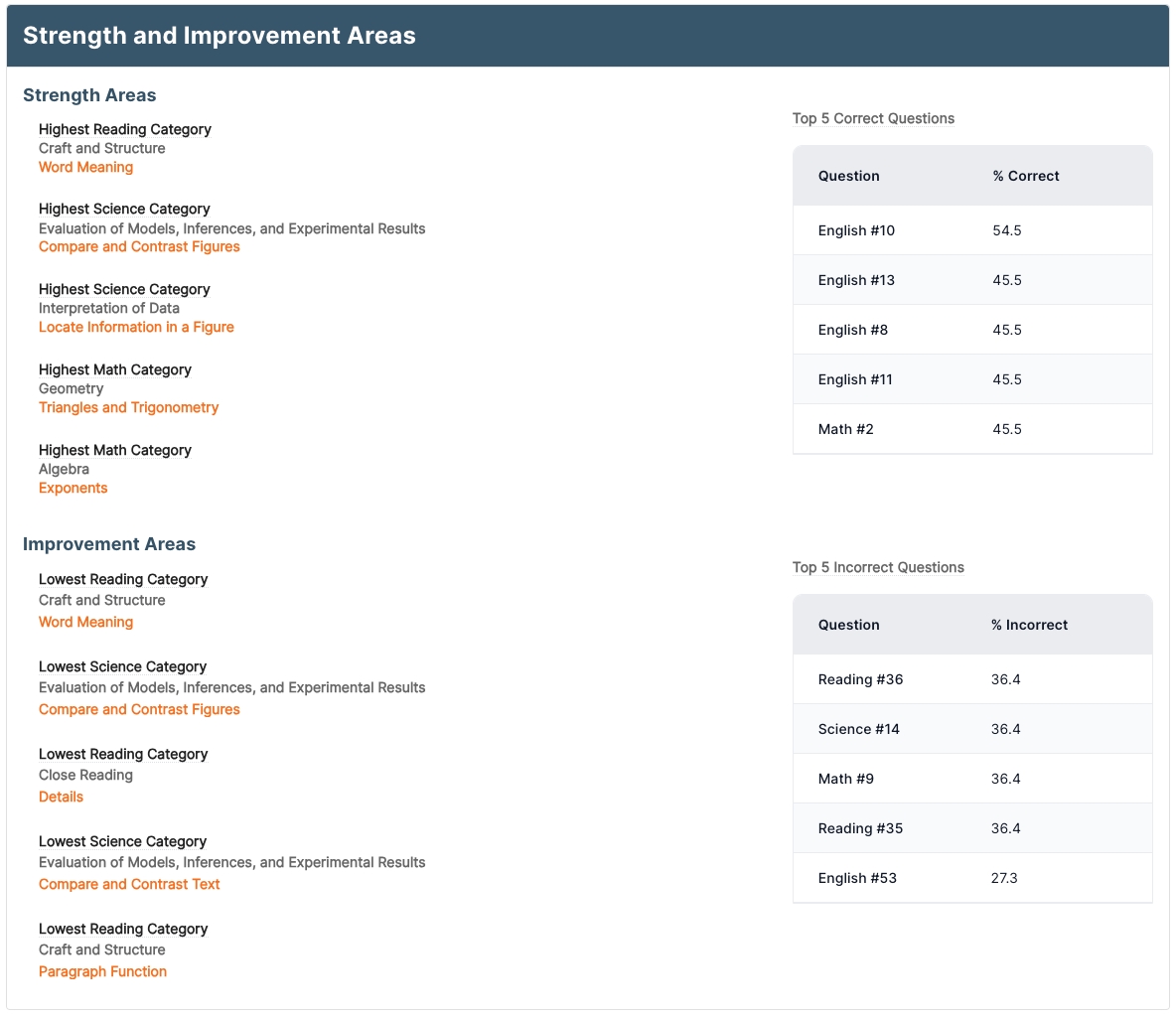
Task: Open Compare and Contrast Figures in Strength Areas
Action: tap(139, 246)
